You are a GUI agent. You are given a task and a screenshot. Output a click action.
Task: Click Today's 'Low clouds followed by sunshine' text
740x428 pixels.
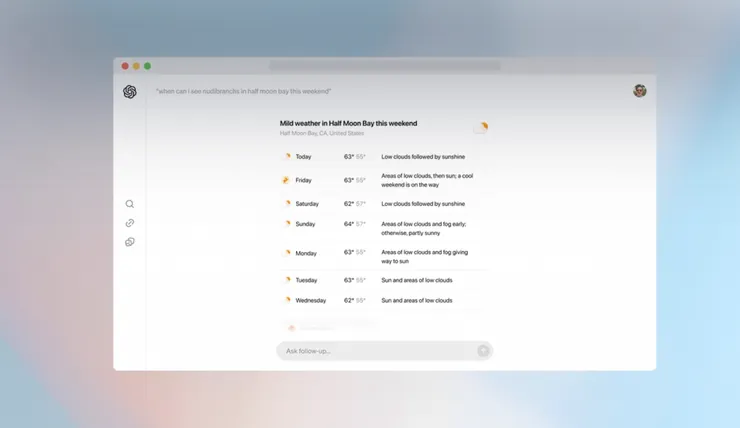pyautogui.click(x=423, y=157)
